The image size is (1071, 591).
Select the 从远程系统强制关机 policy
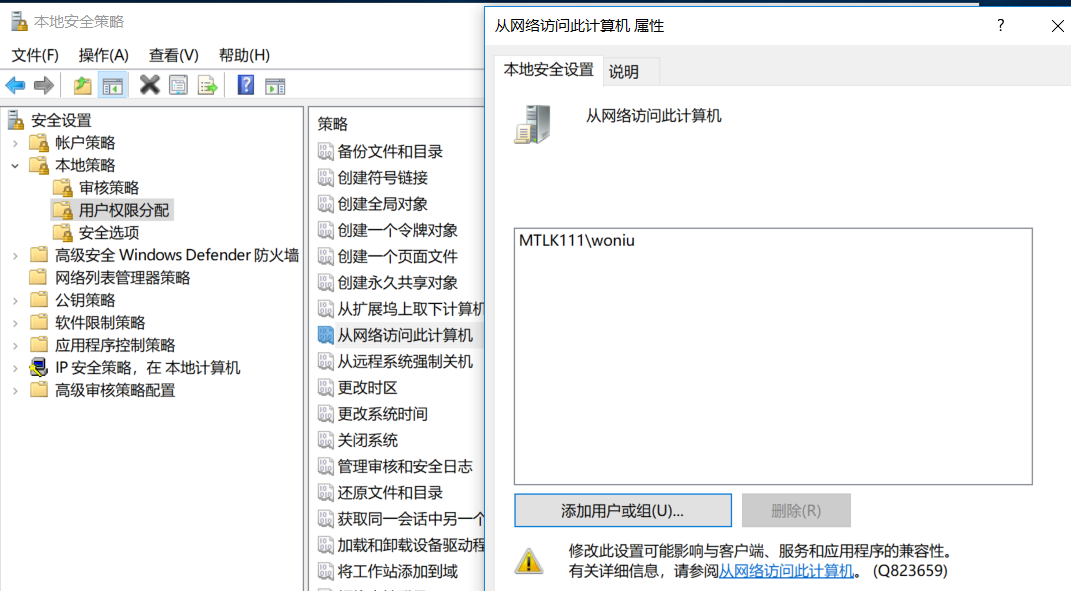coord(405,361)
